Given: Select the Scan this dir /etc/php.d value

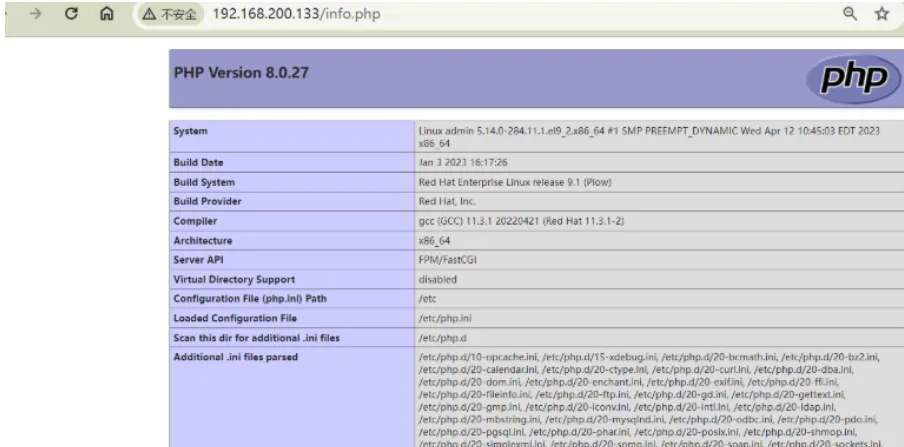Looking at the screenshot, I should click(x=439, y=338).
